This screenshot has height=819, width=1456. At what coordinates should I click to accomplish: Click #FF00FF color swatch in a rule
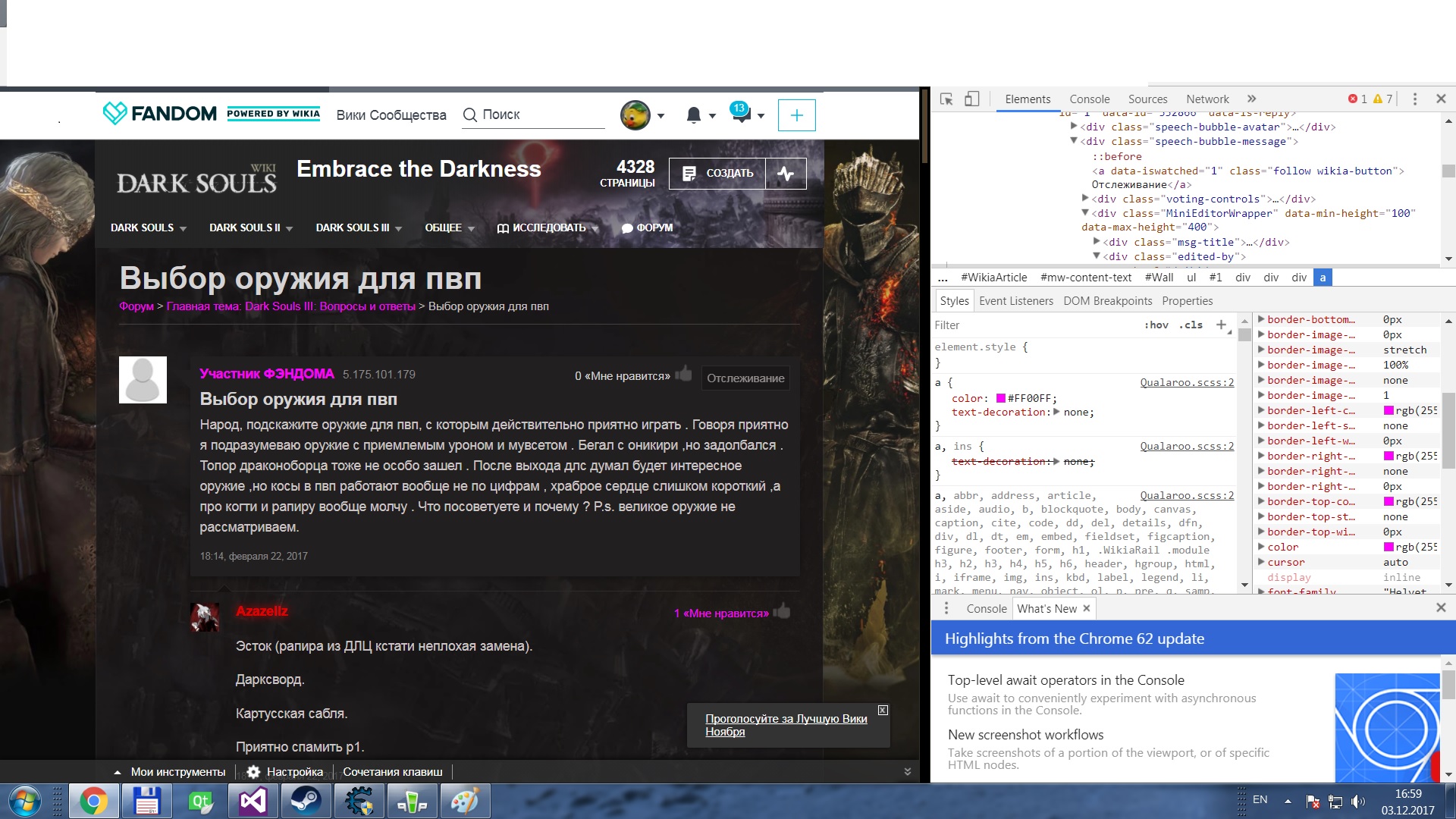[1000, 398]
